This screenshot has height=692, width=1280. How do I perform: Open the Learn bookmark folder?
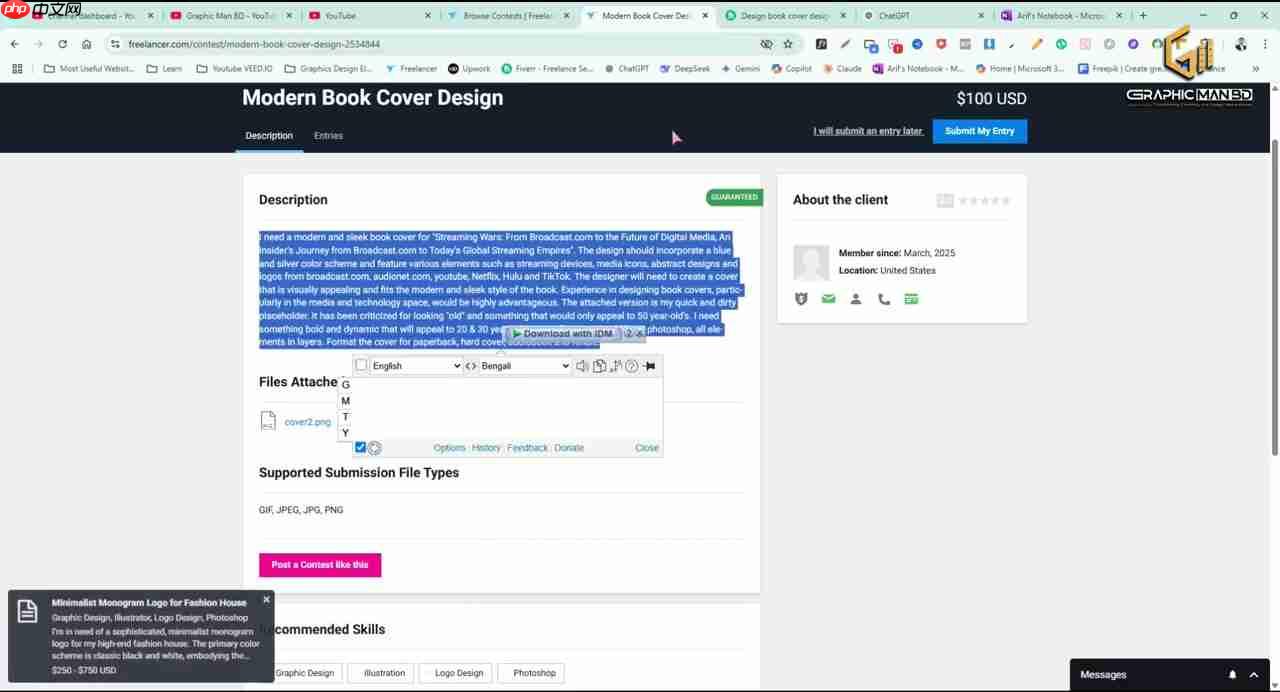pyautogui.click(x=165, y=69)
